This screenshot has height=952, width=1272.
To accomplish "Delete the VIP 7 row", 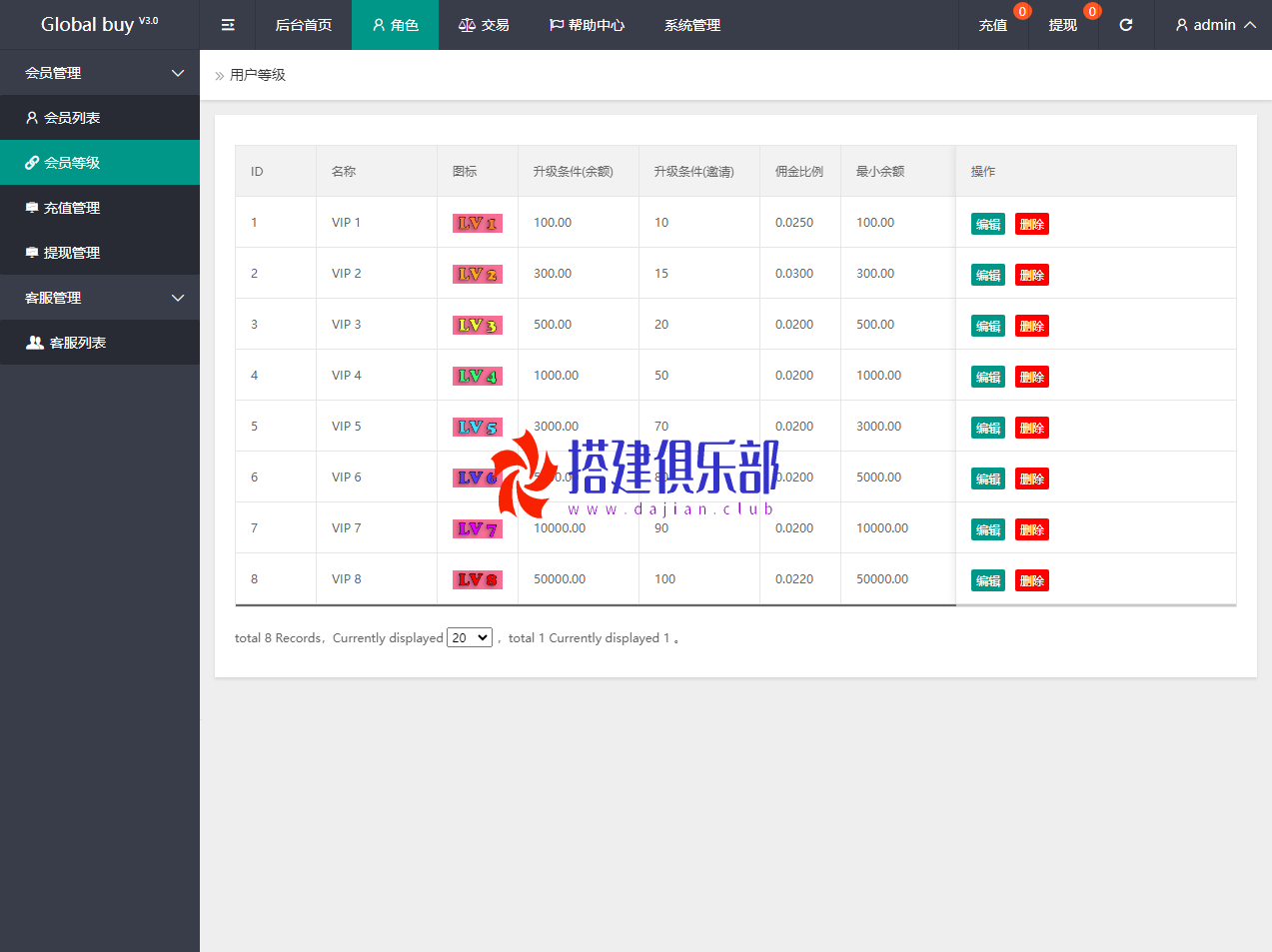I will click(x=1032, y=529).
